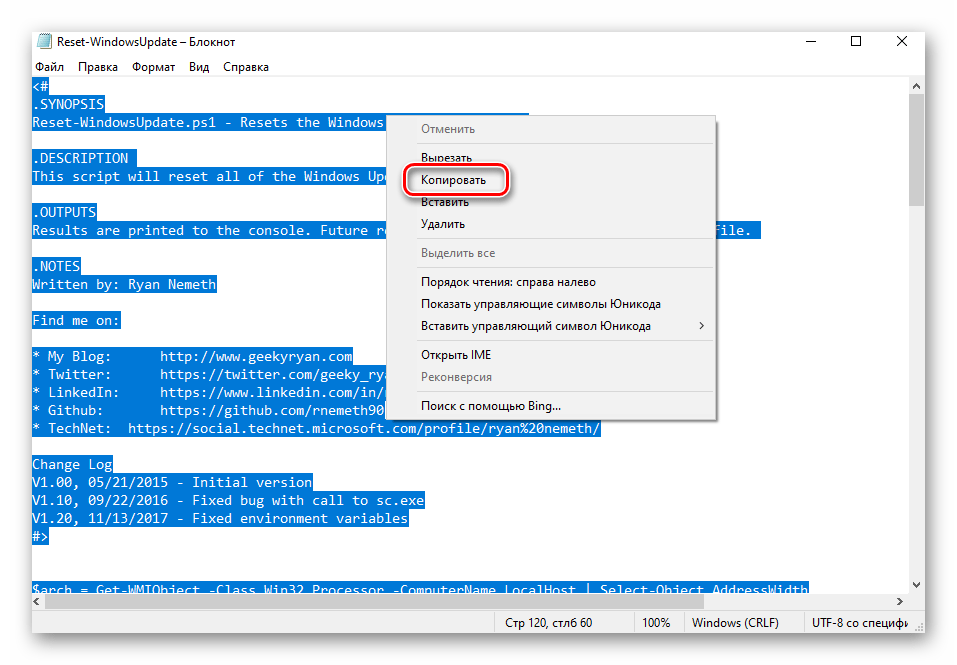Click the Notepad icon in title bar

[x=44, y=42]
